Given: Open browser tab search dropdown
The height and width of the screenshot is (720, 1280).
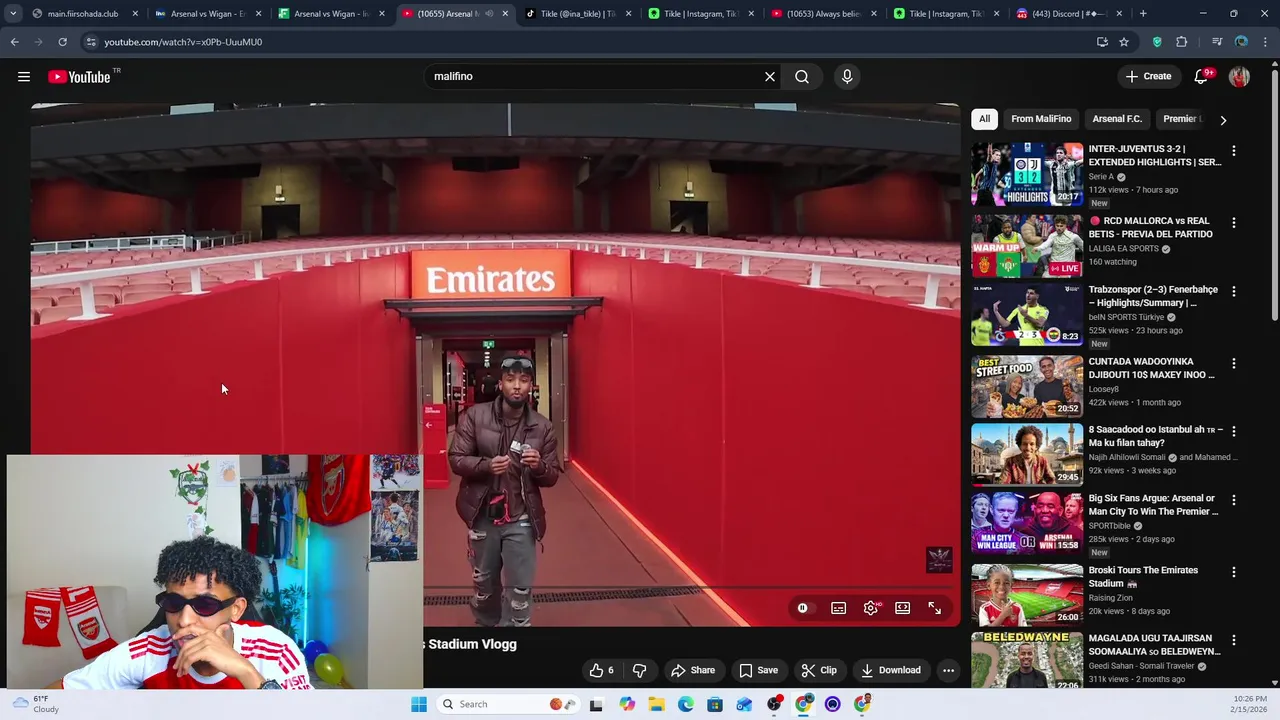Looking at the screenshot, I should point(12,14).
